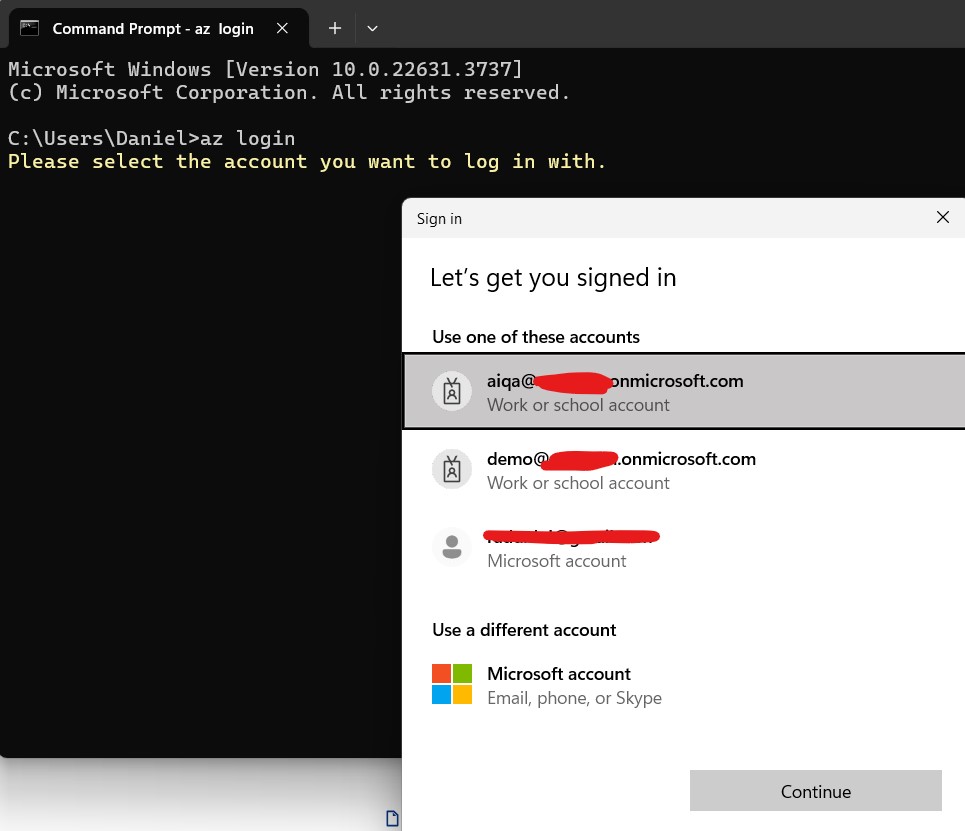Click the person avatar of the redacted account
This screenshot has height=831, width=965.
pyautogui.click(x=452, y=547)
